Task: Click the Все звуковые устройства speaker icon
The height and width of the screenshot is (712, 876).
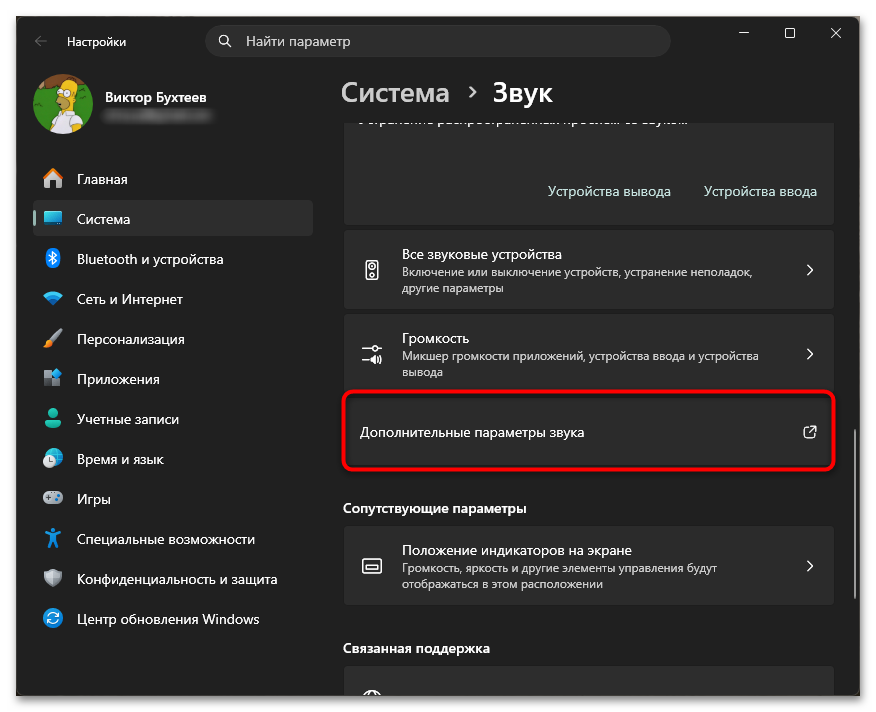Action: point(372,270)
